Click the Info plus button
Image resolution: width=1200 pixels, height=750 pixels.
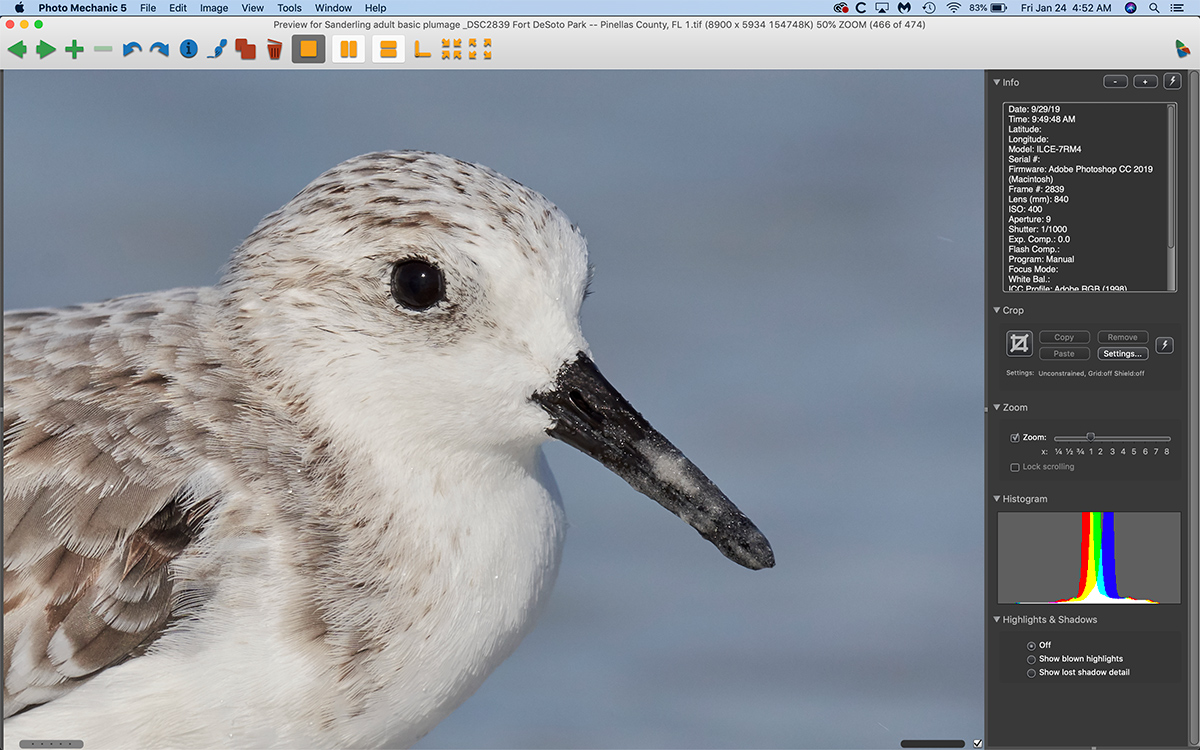pos(1144,82)
